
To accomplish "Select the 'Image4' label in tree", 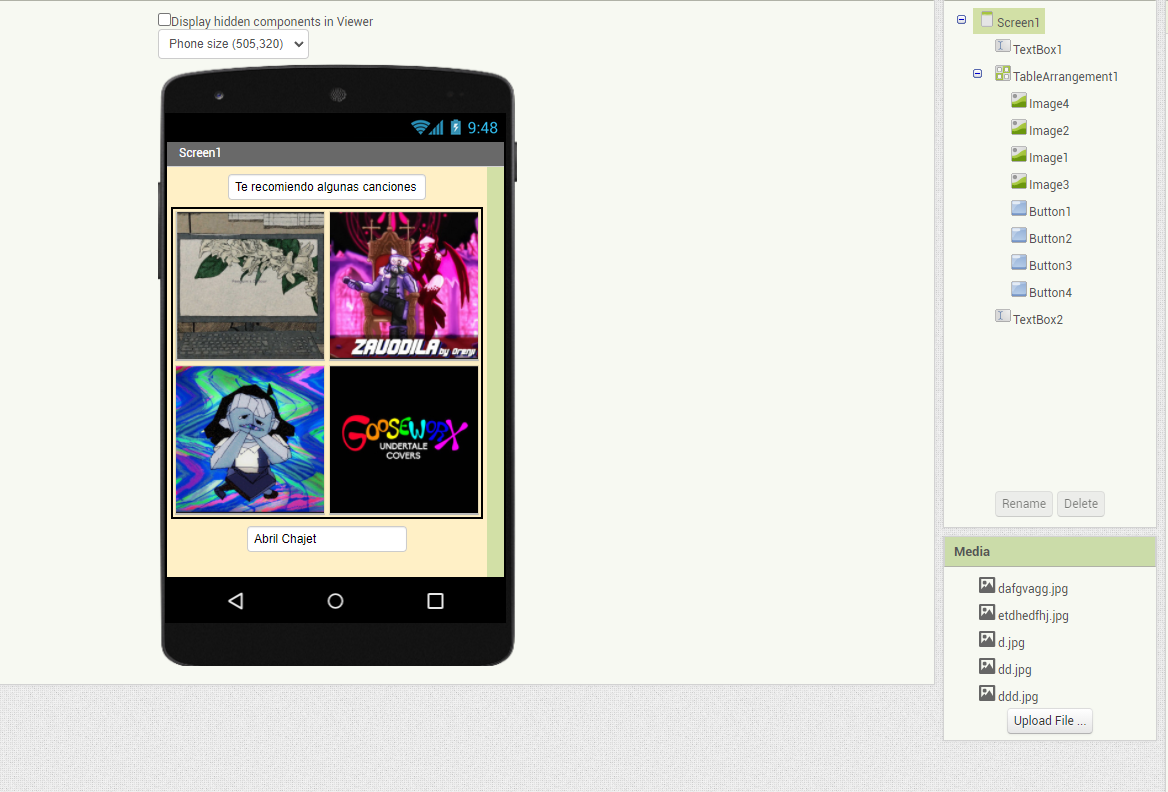I will (x=1049, y=104).
